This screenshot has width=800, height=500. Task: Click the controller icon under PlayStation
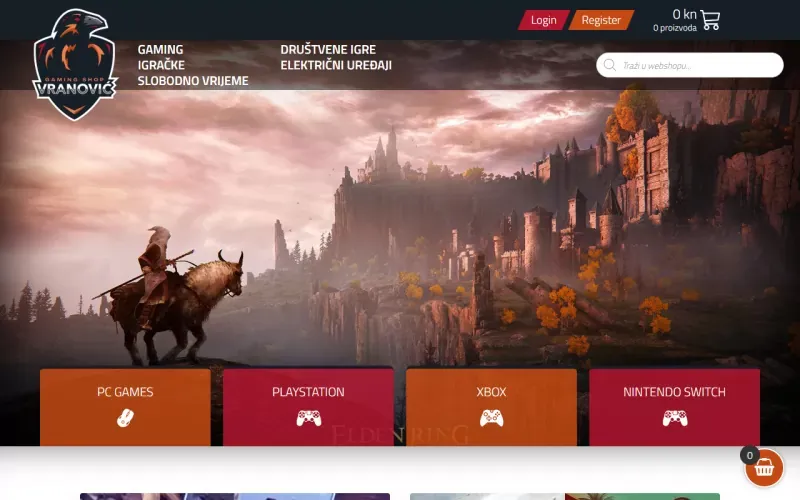pyautogui.click(x=308, y=418)
